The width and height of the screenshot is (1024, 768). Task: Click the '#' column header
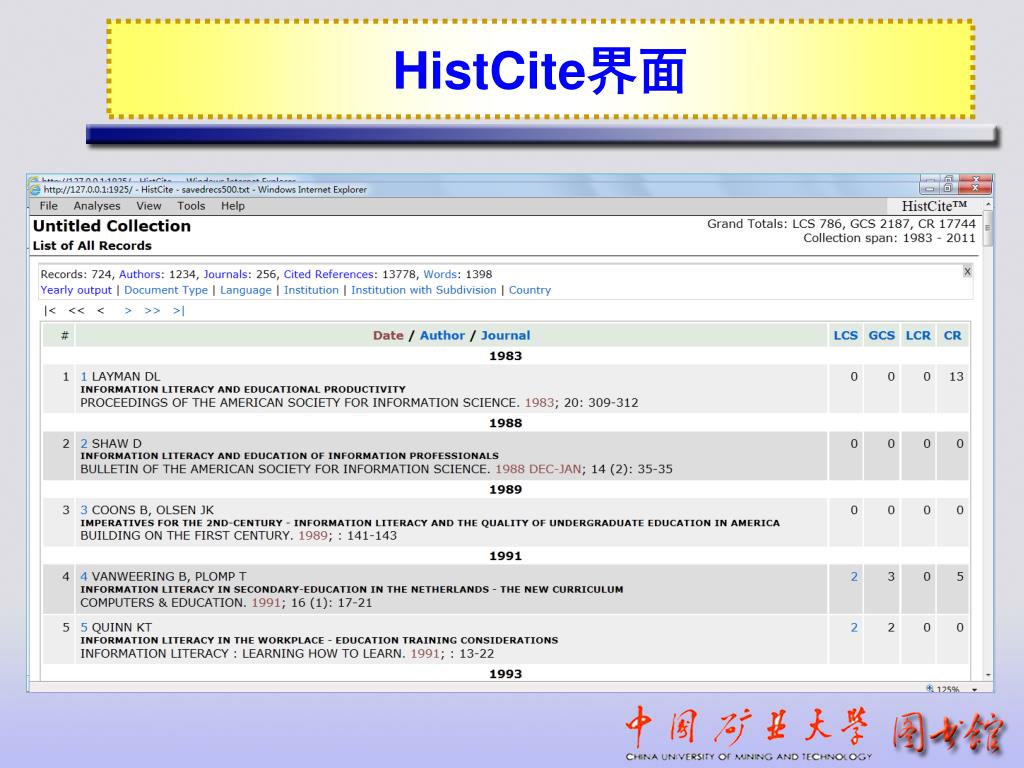65,336
